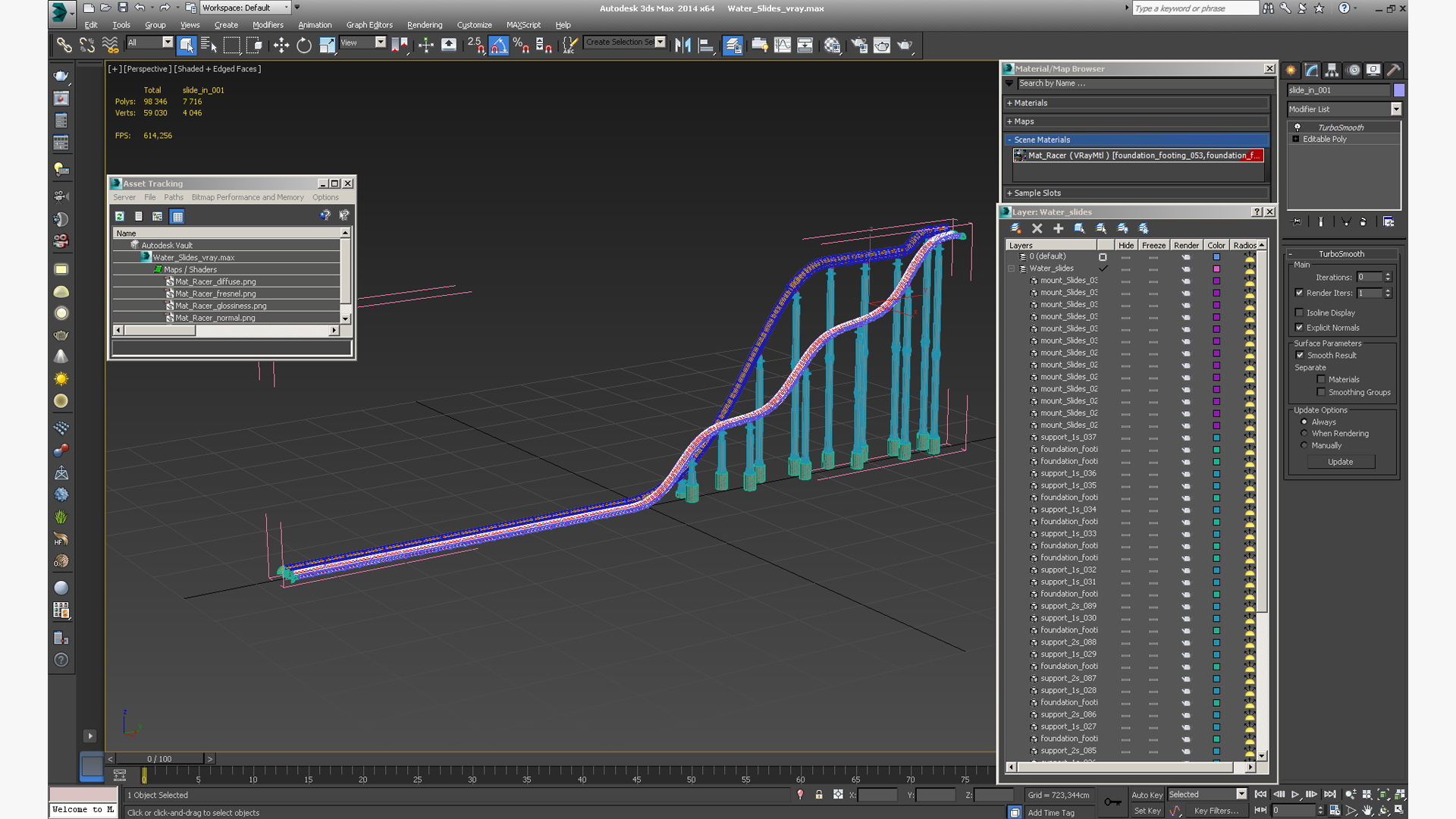This screenshot has width=1456, height=819.
Task: Enable Isoline Display checkbox
Action: click(1299, 312)
